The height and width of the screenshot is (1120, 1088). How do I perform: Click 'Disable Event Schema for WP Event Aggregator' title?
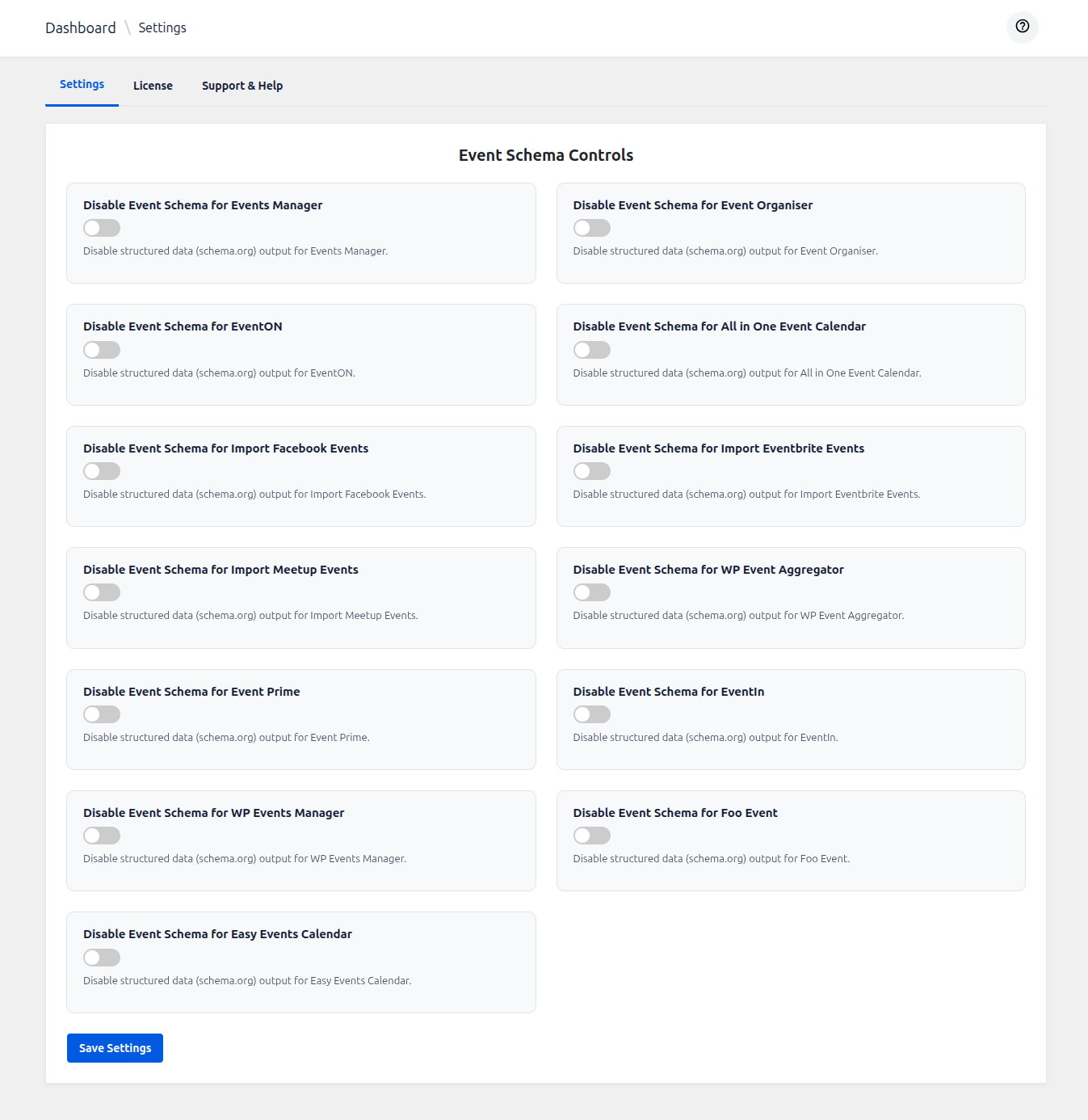(x=708, y=570)
